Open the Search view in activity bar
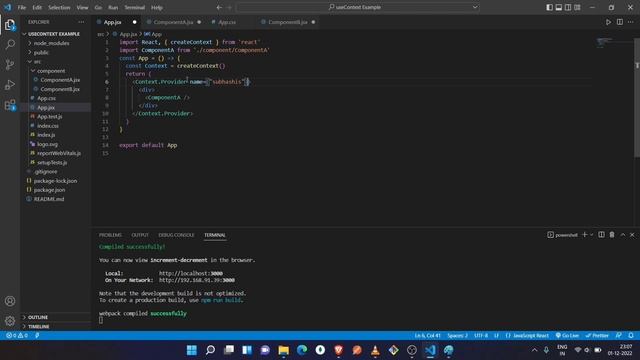The image size is (640, 360). click(10, 44)
